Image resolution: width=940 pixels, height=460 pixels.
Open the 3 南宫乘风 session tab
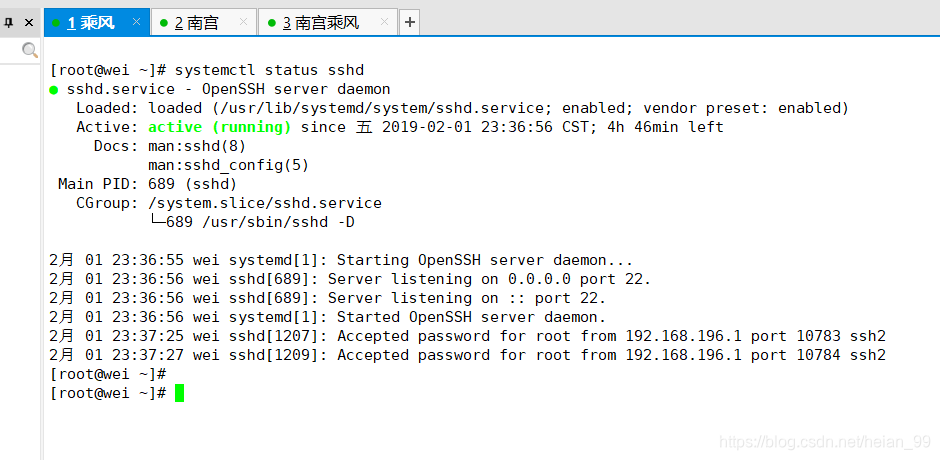click(x=328, y=23)
